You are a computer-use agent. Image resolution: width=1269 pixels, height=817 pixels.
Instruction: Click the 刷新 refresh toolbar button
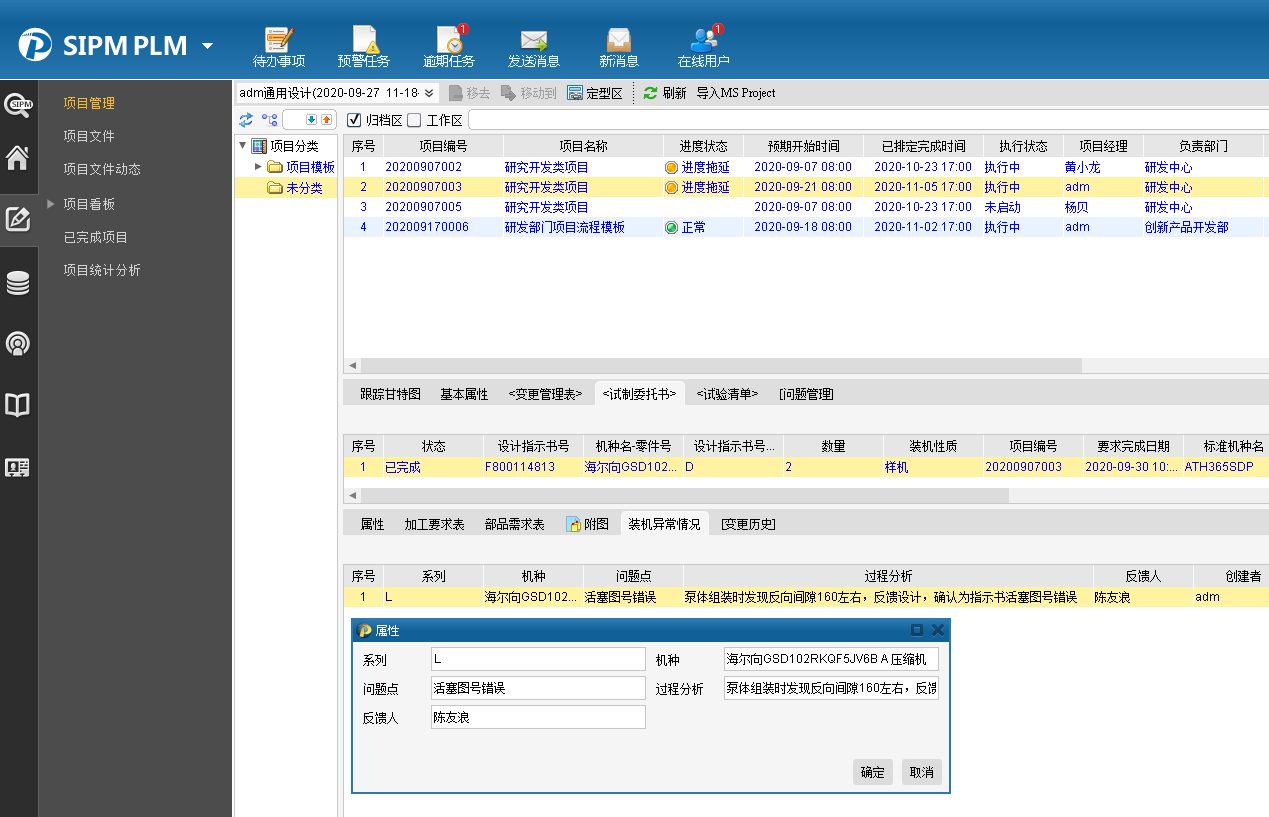[664, 93]
